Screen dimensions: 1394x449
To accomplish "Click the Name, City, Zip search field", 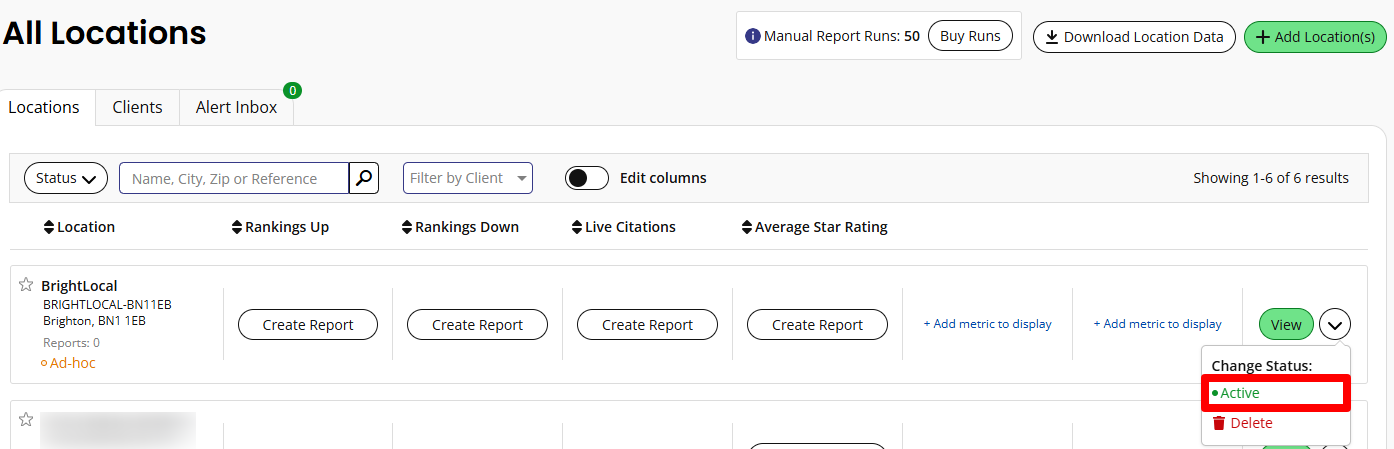I will point(234,178).
